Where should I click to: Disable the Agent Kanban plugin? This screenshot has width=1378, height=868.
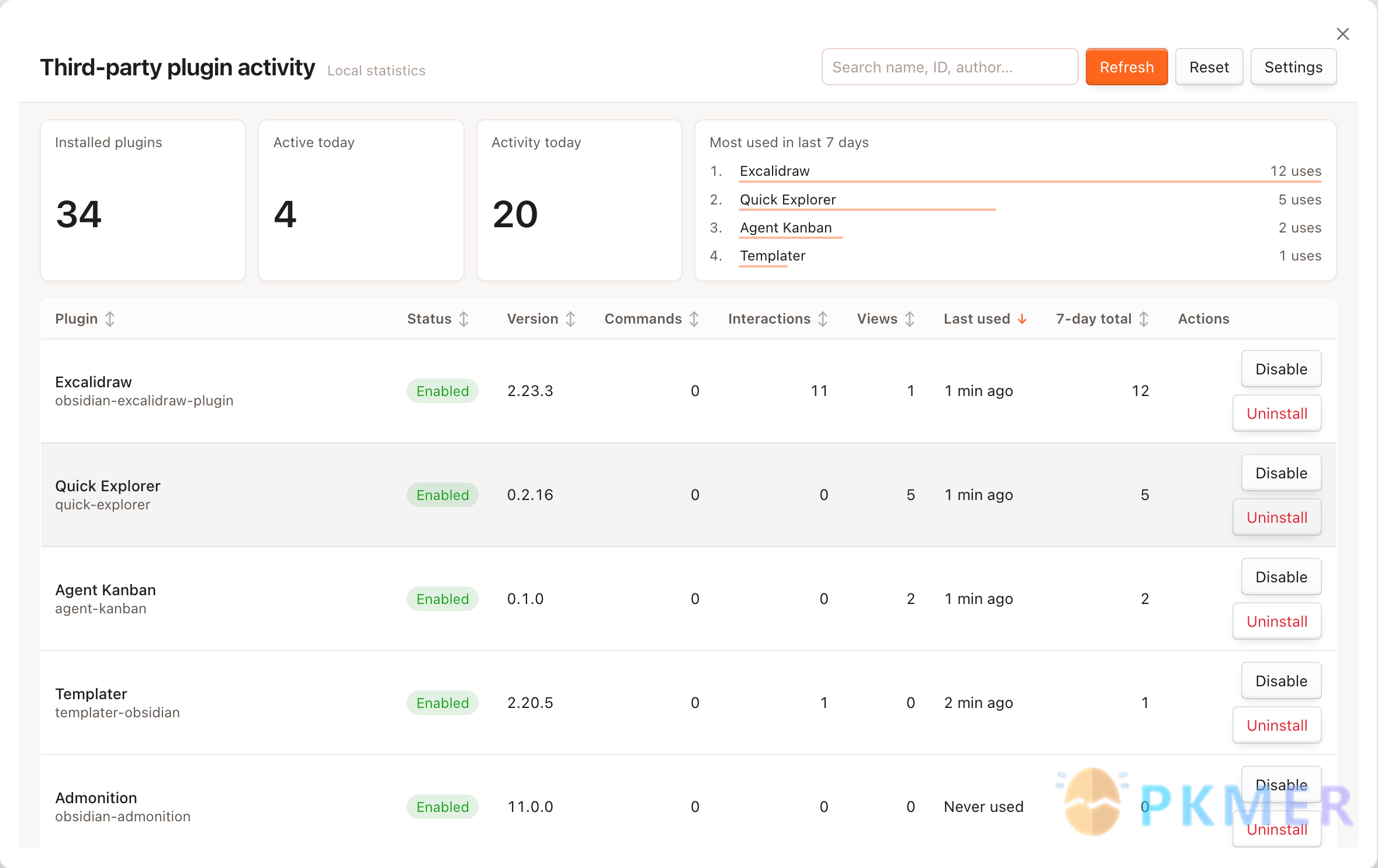pyautogui.click(x=1281, y=577)
